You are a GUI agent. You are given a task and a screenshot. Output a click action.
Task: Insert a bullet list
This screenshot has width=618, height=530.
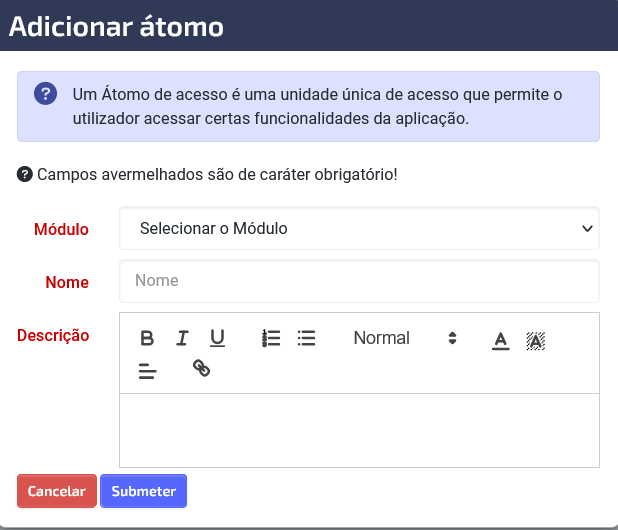(306, 338)
